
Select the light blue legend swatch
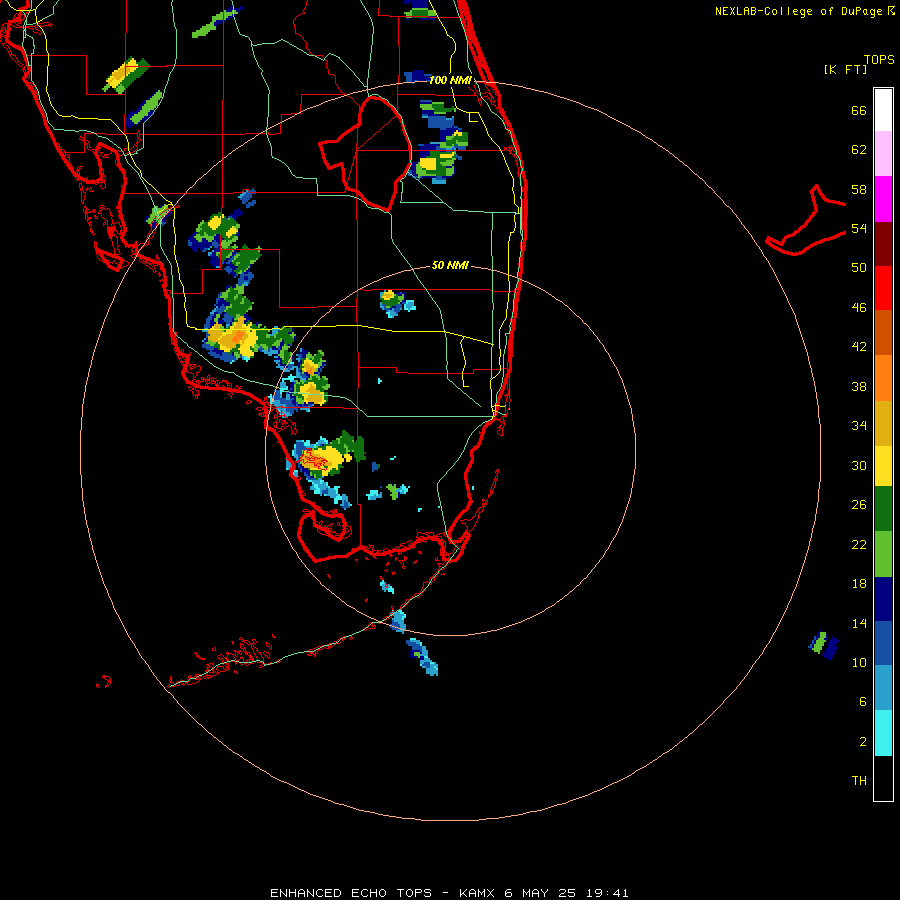point(883,688)
